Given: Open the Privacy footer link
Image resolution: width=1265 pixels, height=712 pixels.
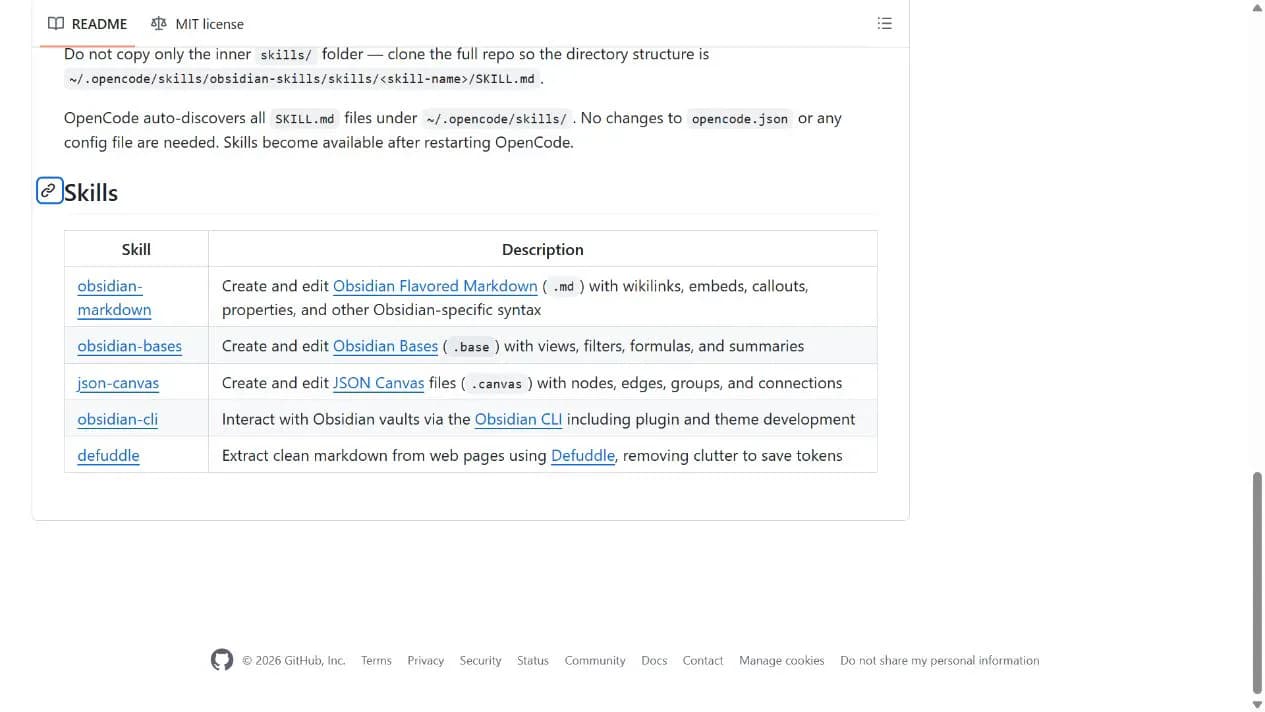Looking at the screenshot, I should point(425,660).
